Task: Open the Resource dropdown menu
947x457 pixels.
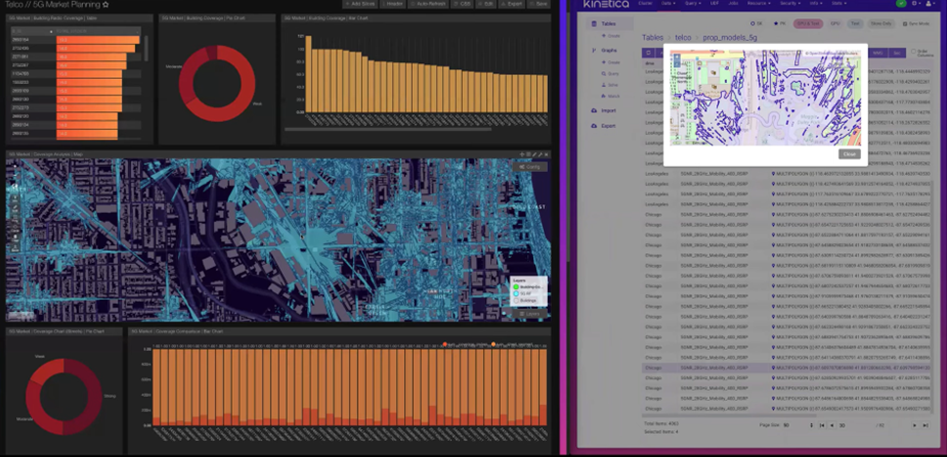Action: coord(758,4)
